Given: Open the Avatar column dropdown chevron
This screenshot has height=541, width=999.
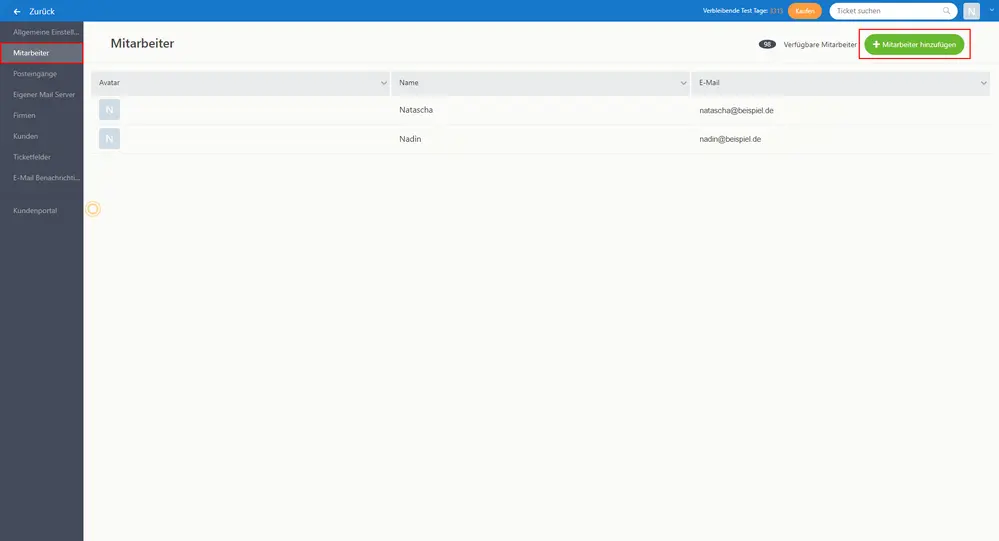Looking at the screenshot, I should click(384, 83).
